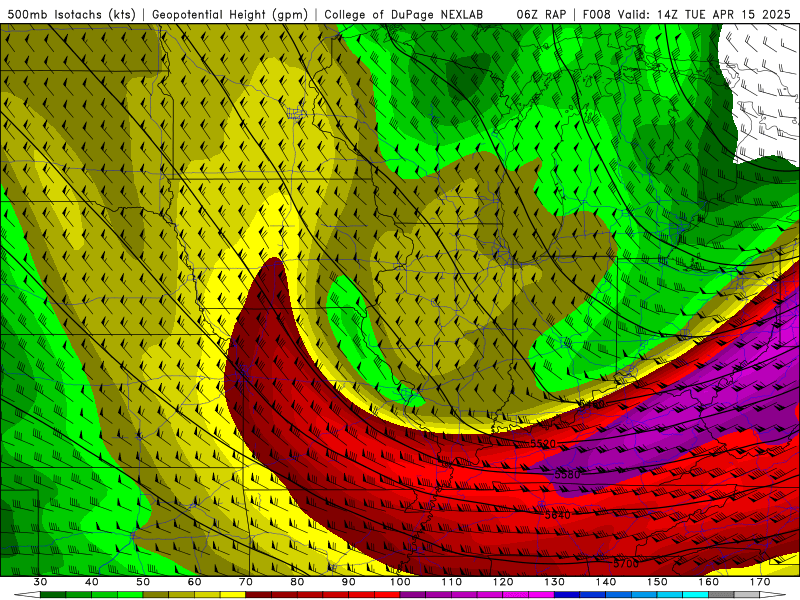Click the 140 value on the color scale
The image size is (800, 600).
click(x=606, y=582)
